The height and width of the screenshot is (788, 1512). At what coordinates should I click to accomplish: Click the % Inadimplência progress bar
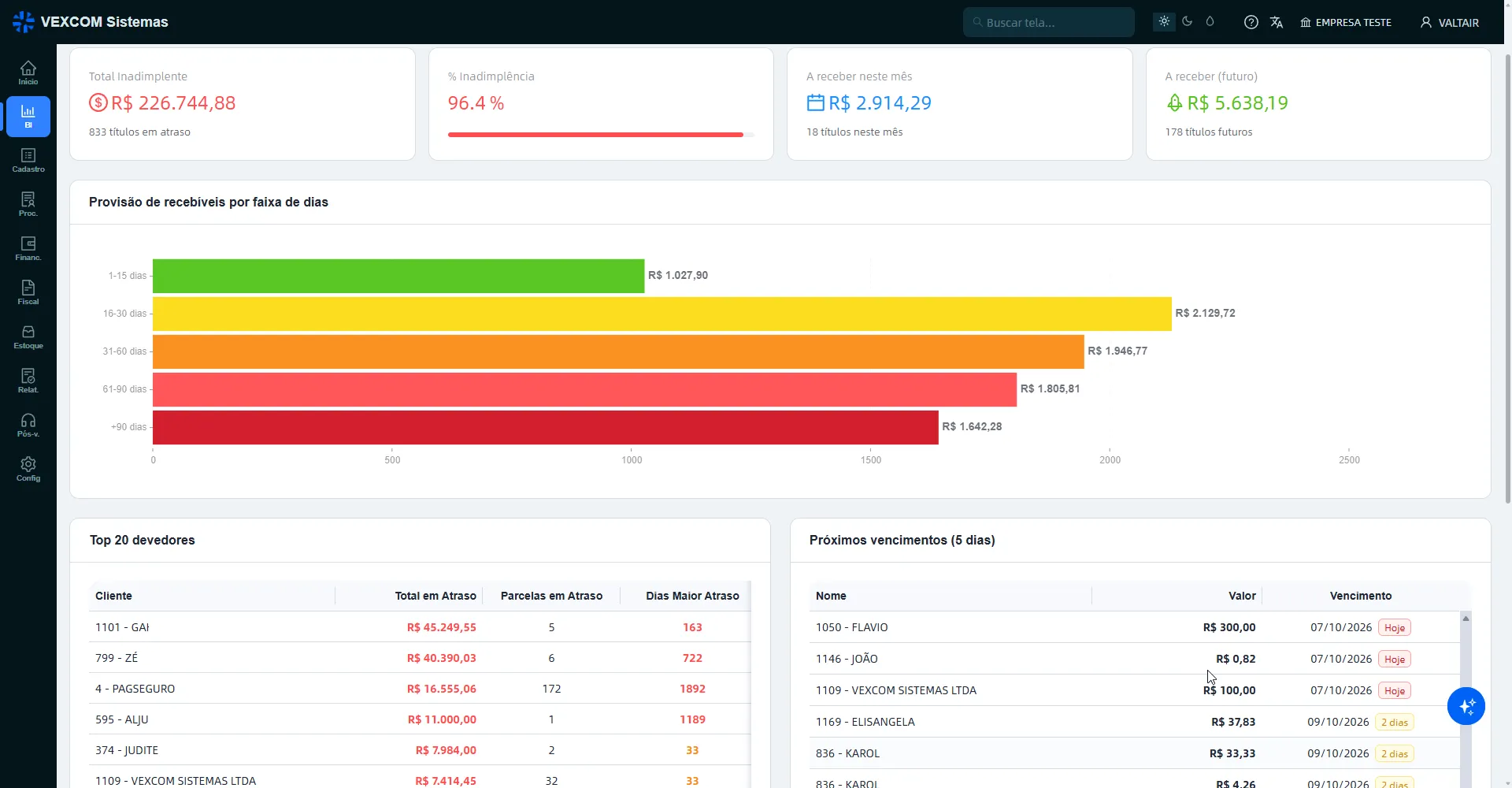[x=601, y=135]
